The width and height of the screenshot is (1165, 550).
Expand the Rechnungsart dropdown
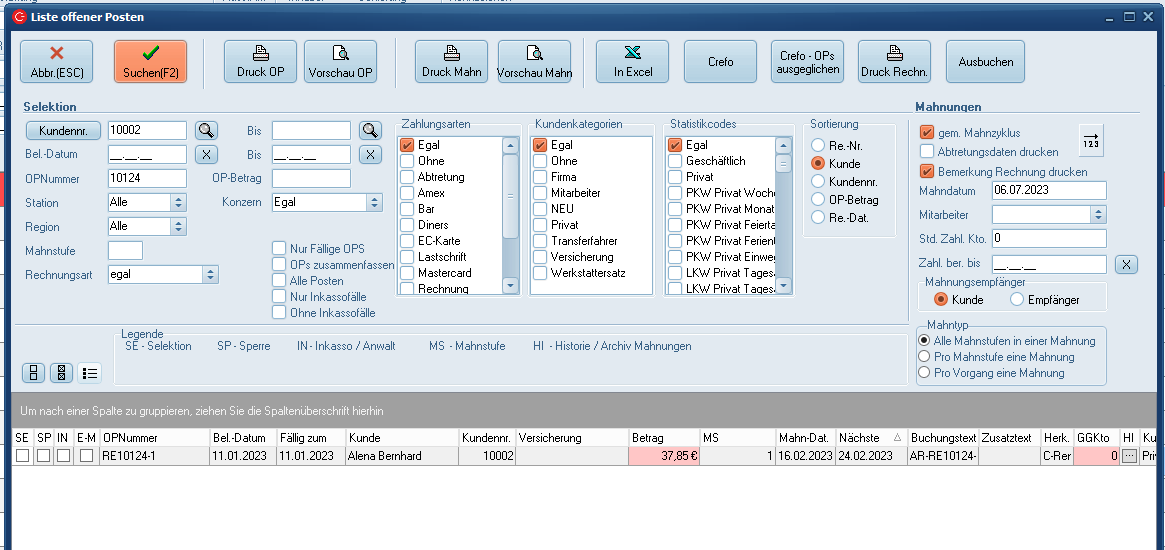point(210,274)
